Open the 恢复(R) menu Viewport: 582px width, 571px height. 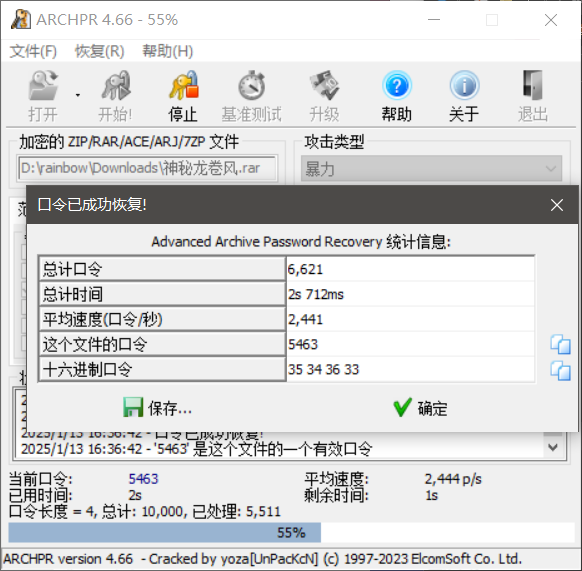tap(99, 51)
